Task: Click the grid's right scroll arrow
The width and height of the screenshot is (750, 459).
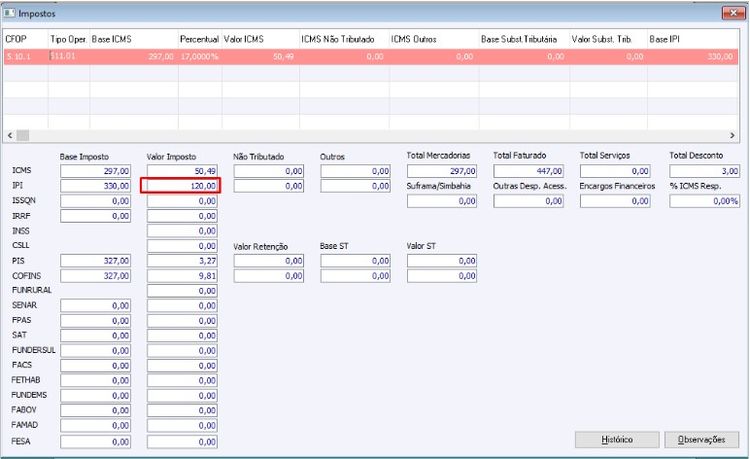Action: [732, 136]
